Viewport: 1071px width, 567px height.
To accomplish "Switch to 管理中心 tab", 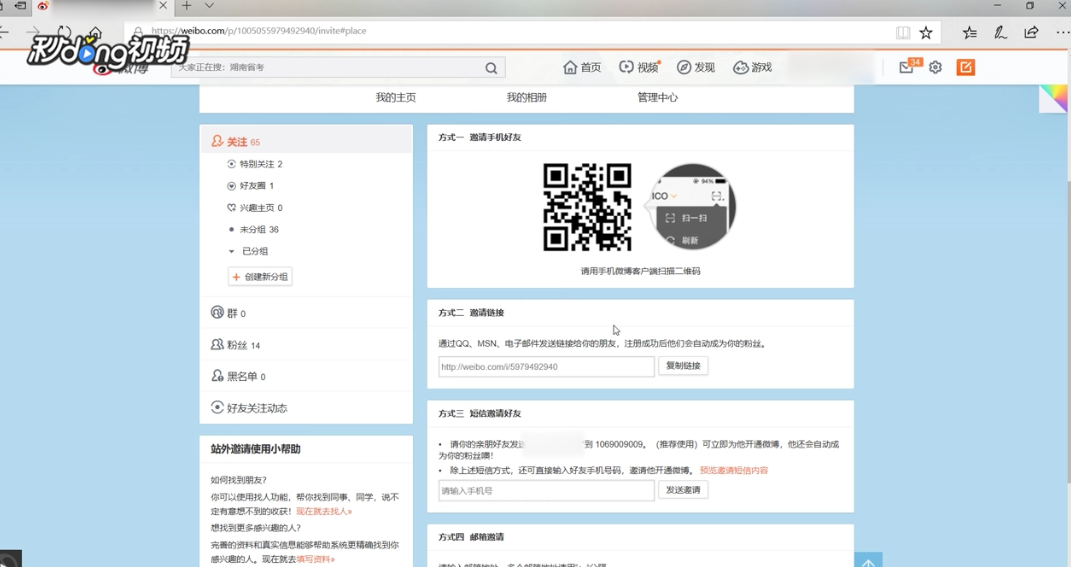I will coord(658,97).
